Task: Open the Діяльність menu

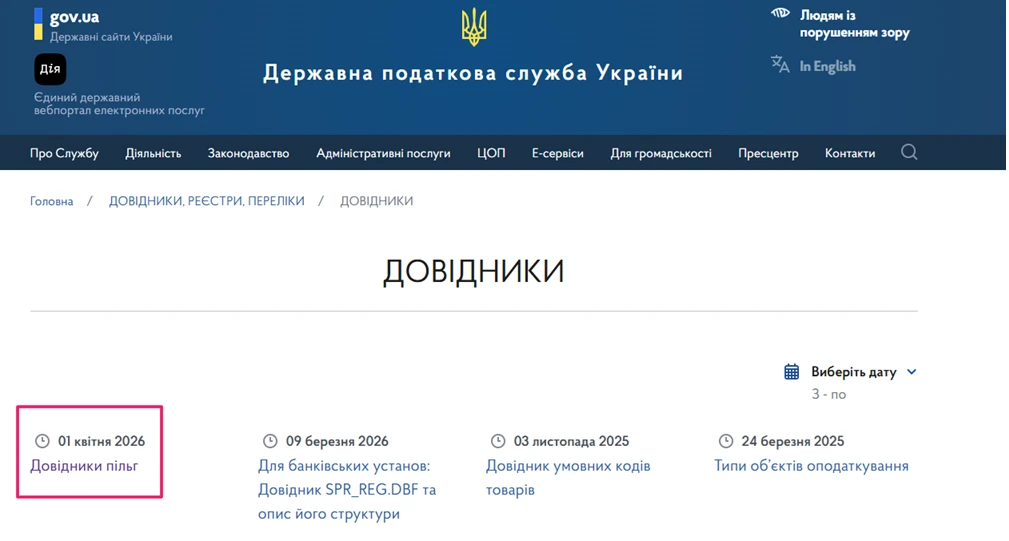Action: 153,153
